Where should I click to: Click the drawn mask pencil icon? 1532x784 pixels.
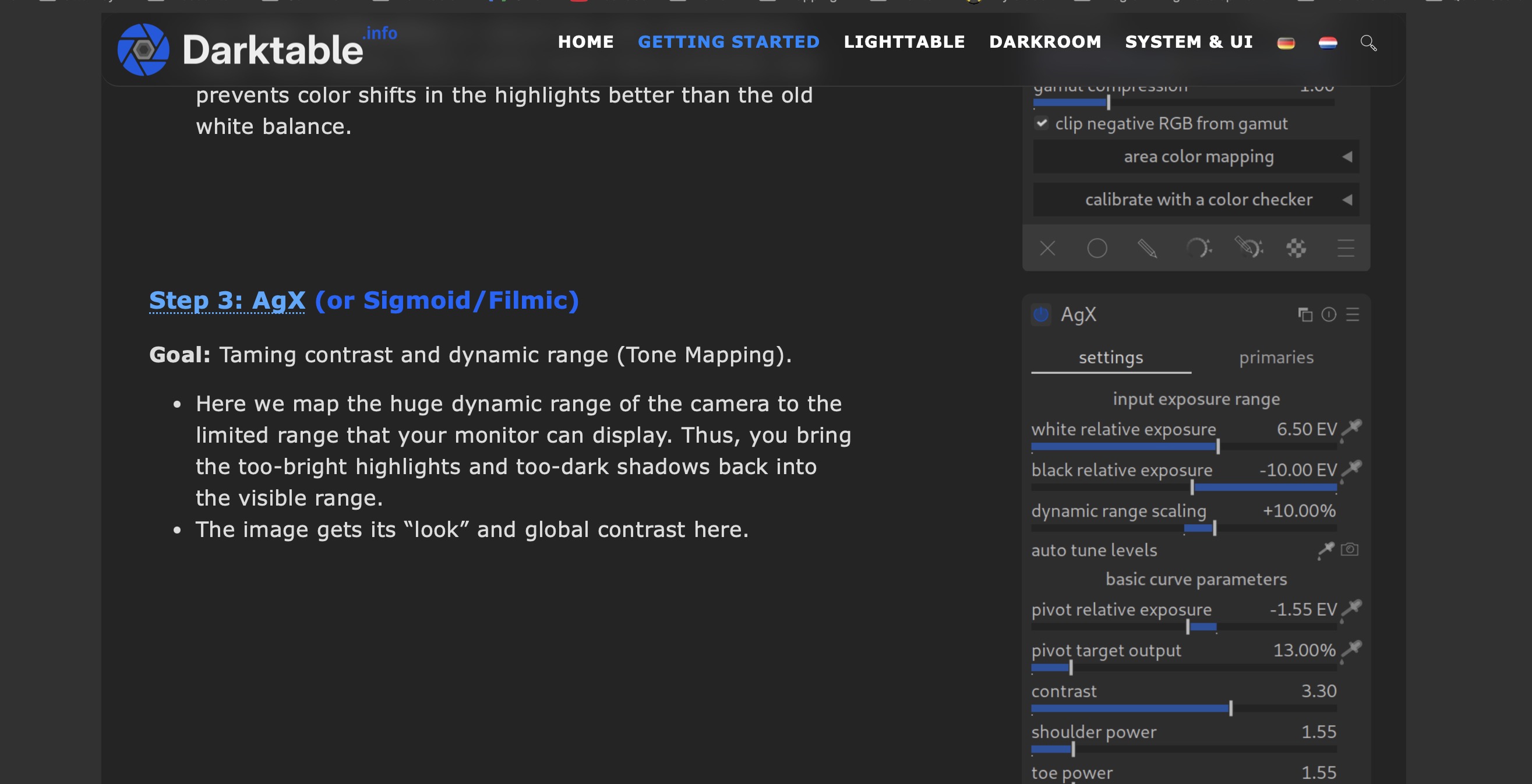1147,248
